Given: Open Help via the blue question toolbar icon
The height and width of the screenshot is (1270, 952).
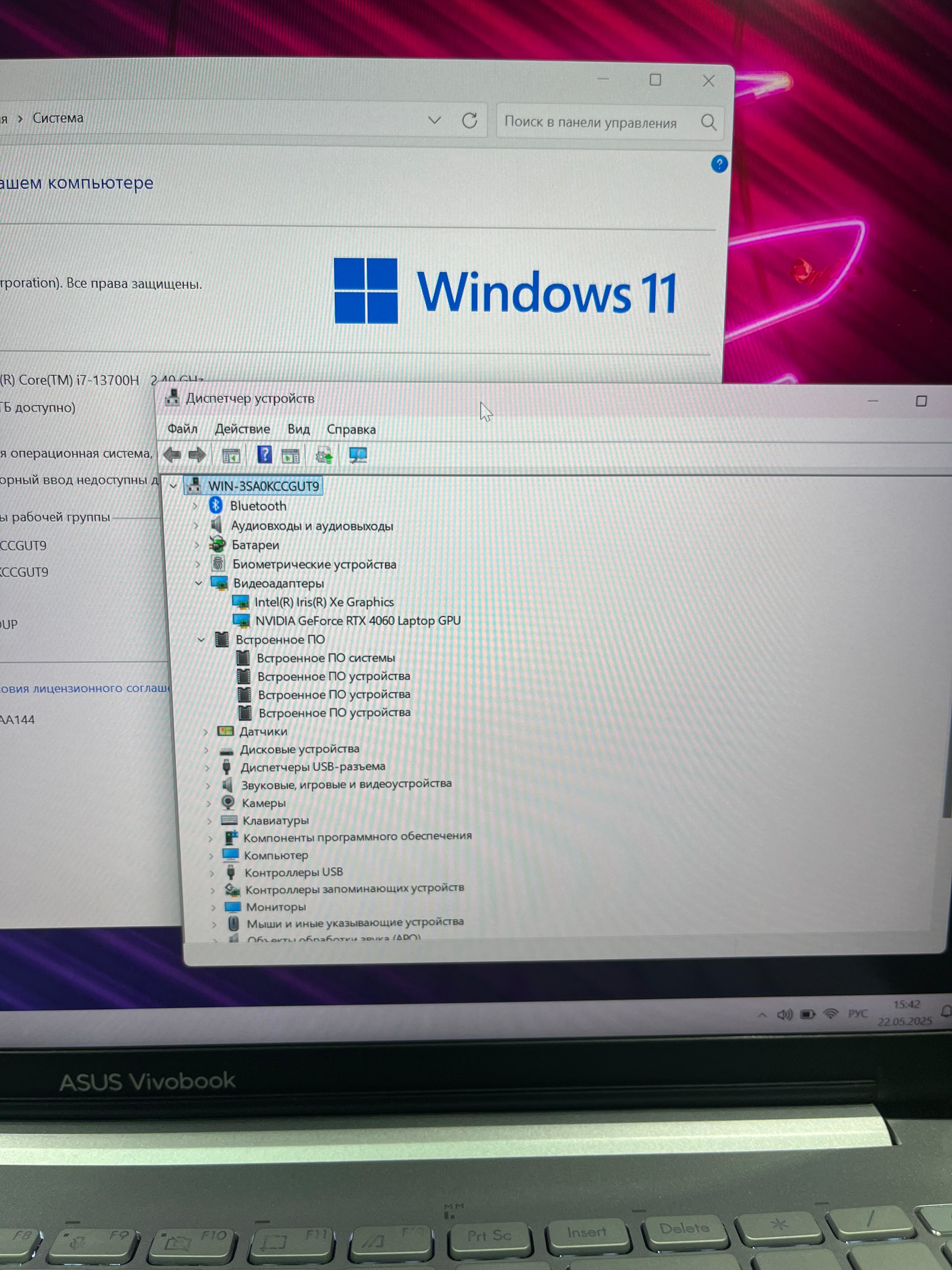Looking at the screenshot, I should pos(264,455).
